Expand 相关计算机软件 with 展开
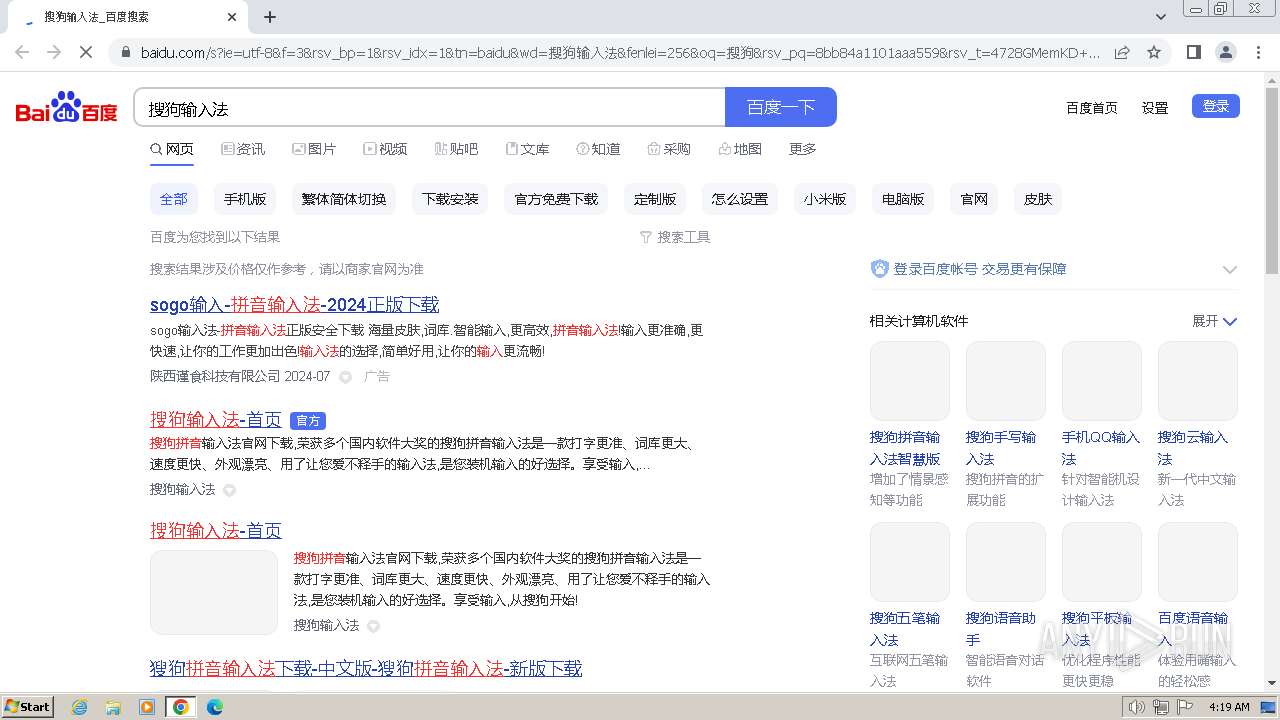 (x=1214, y=321)
